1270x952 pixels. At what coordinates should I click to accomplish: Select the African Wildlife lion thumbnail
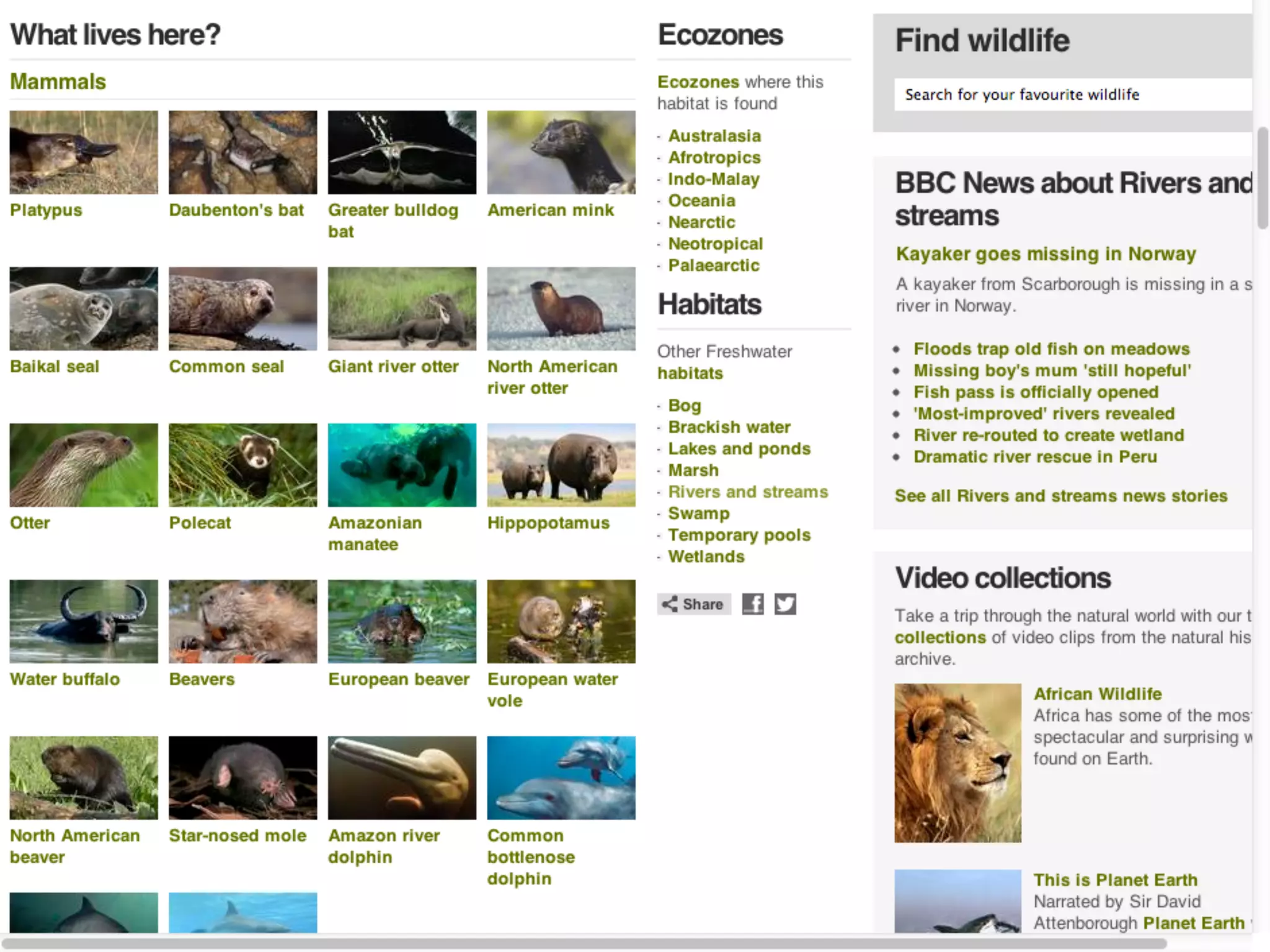tap(957, 762)
